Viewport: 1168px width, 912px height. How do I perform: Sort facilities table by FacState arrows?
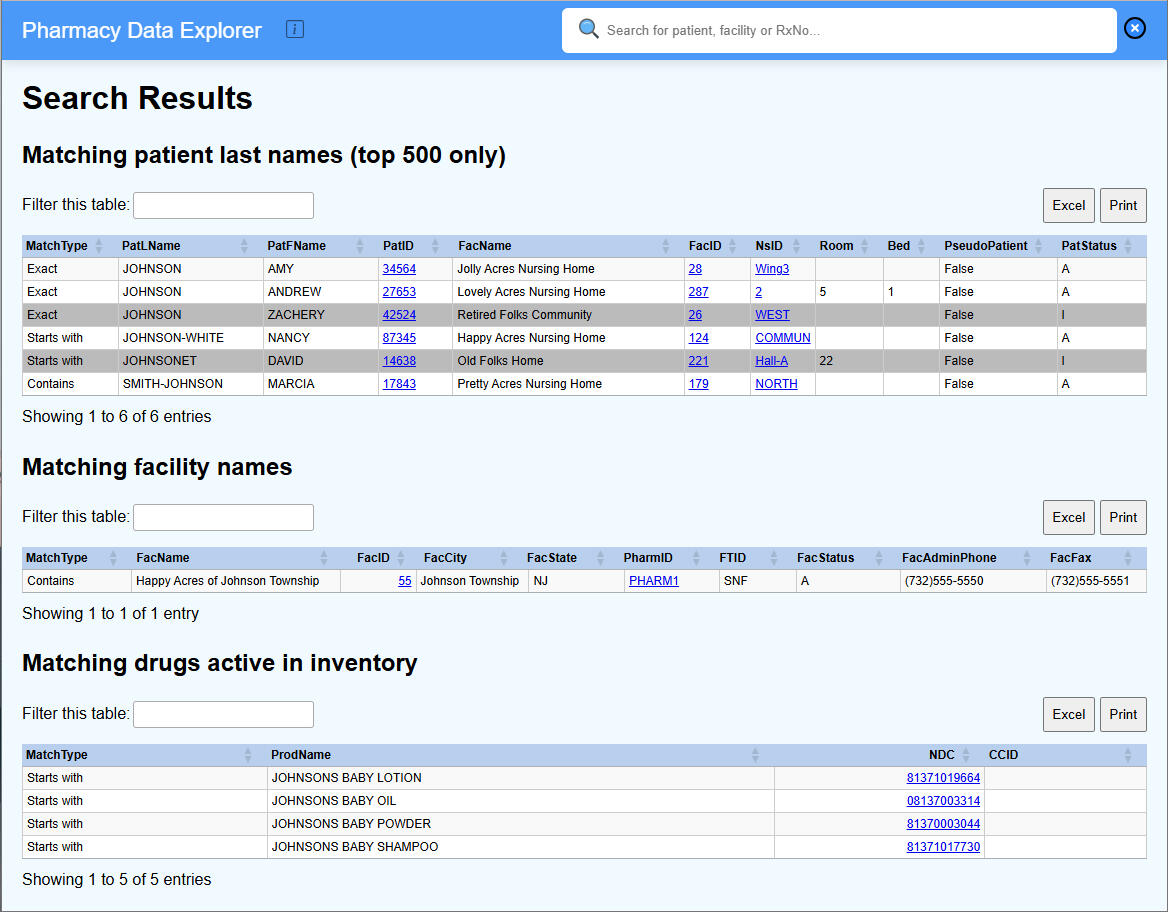[600, 558]
